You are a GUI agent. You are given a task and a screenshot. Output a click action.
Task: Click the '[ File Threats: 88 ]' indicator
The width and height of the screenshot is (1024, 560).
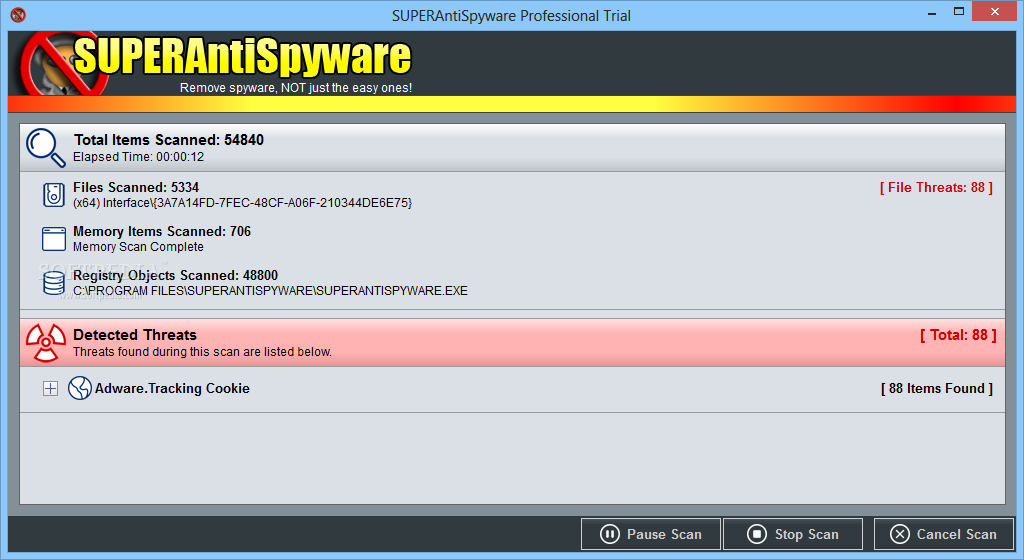click(936, 187)
